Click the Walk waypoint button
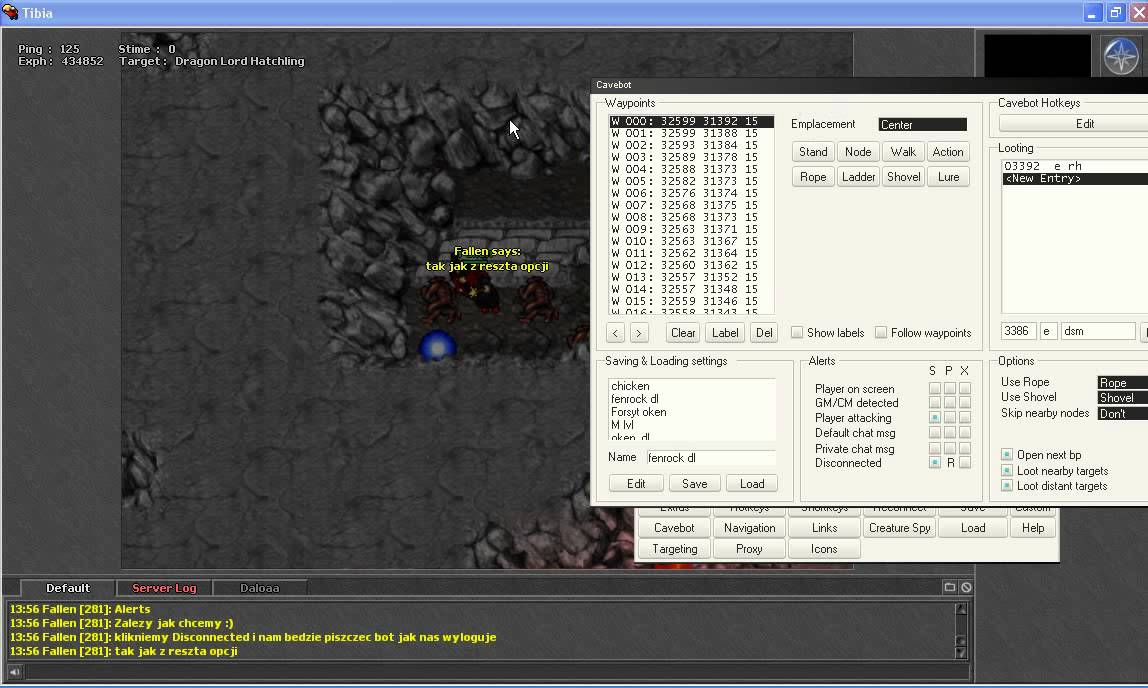Viewport: 1148px width, 688px height. click(x=903, y=152)
